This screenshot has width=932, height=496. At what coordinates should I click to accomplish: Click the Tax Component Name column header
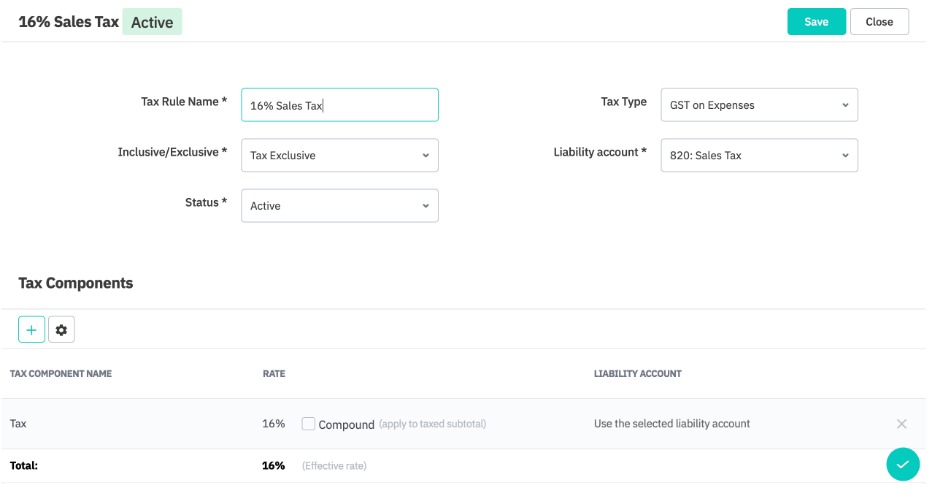[61, 374]
